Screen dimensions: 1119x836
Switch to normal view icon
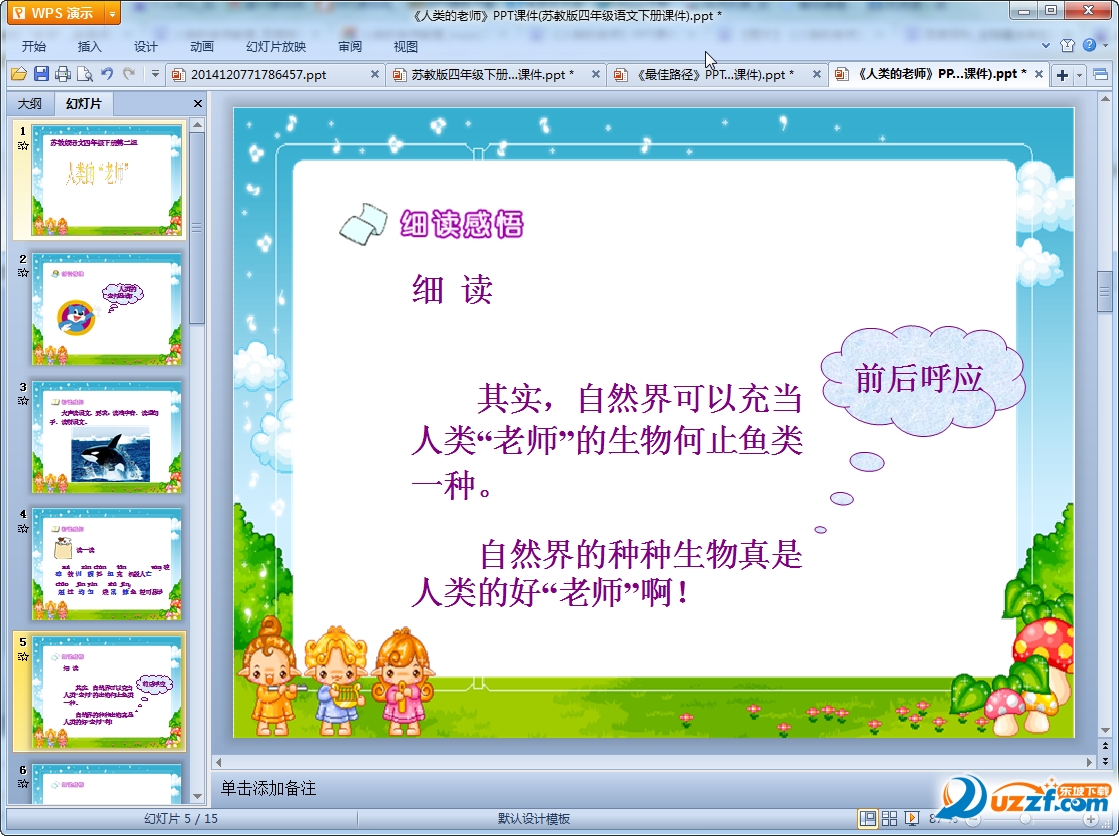pyautogui.click(x=868, y=819)
